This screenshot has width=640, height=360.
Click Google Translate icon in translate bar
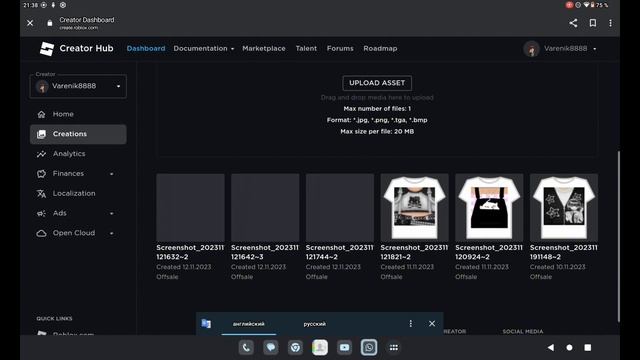206,324
